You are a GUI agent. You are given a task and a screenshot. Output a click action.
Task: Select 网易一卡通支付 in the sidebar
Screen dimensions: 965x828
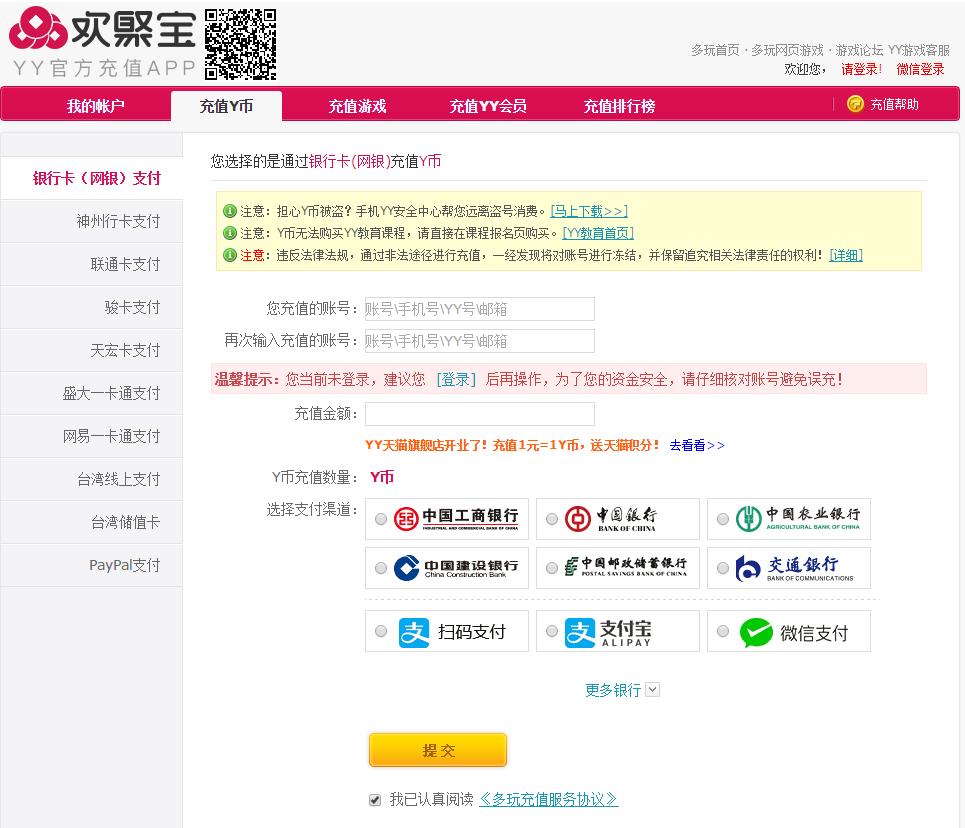click(92, 436)
